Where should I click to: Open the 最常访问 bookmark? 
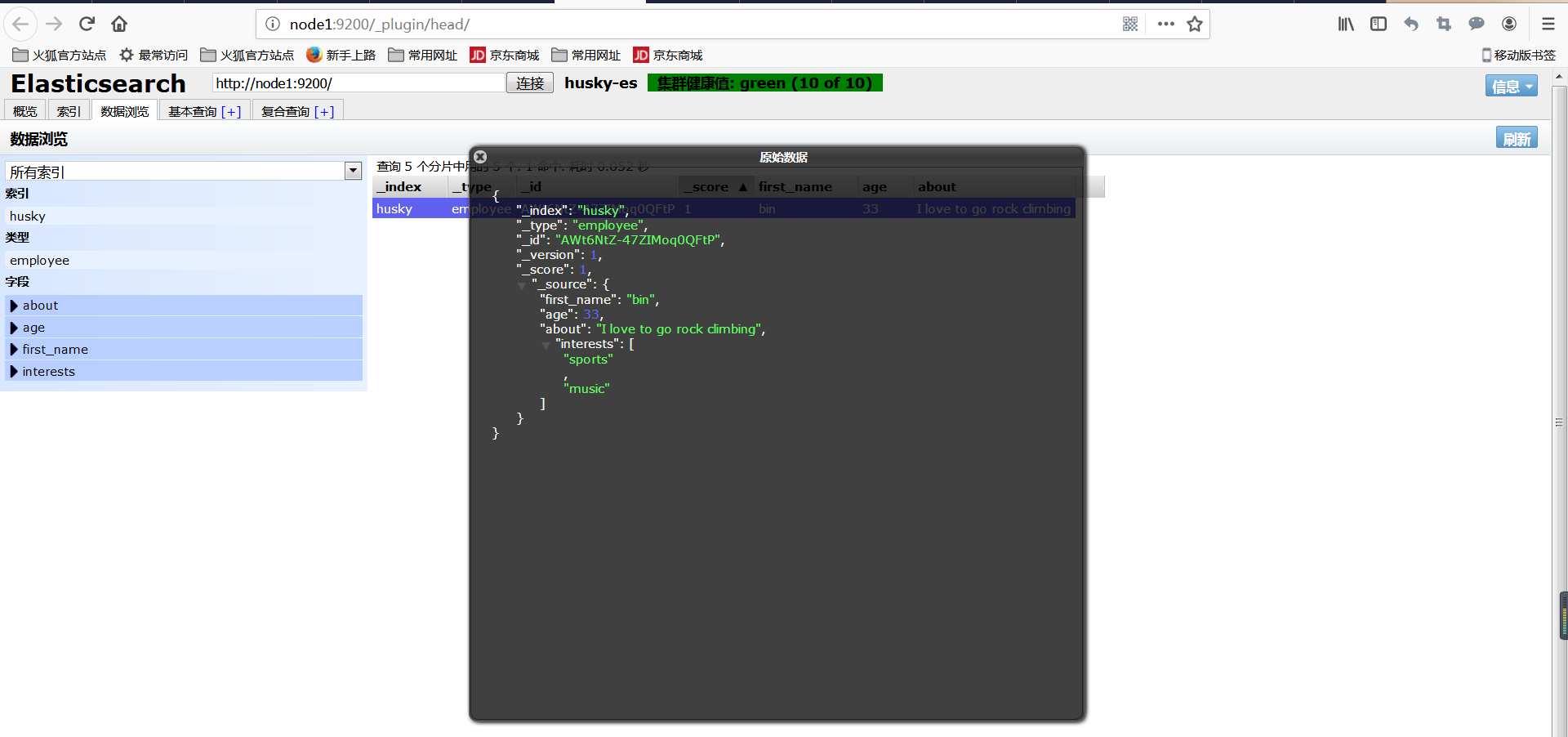coord(154,55)
